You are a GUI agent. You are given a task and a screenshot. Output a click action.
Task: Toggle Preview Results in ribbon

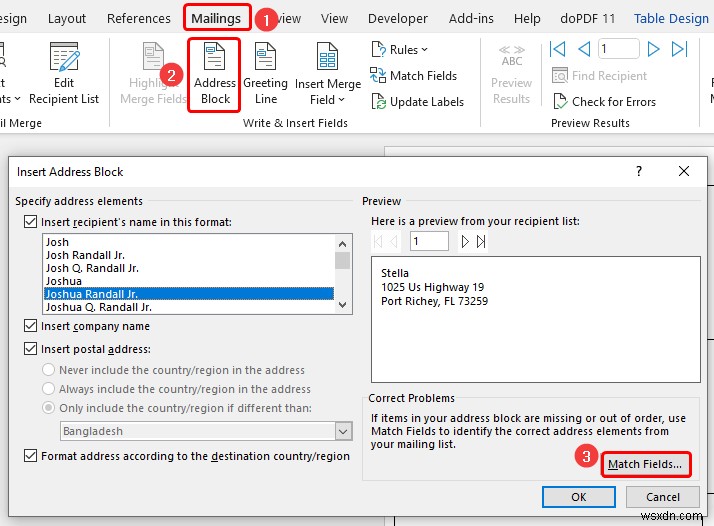pos(511,75)
